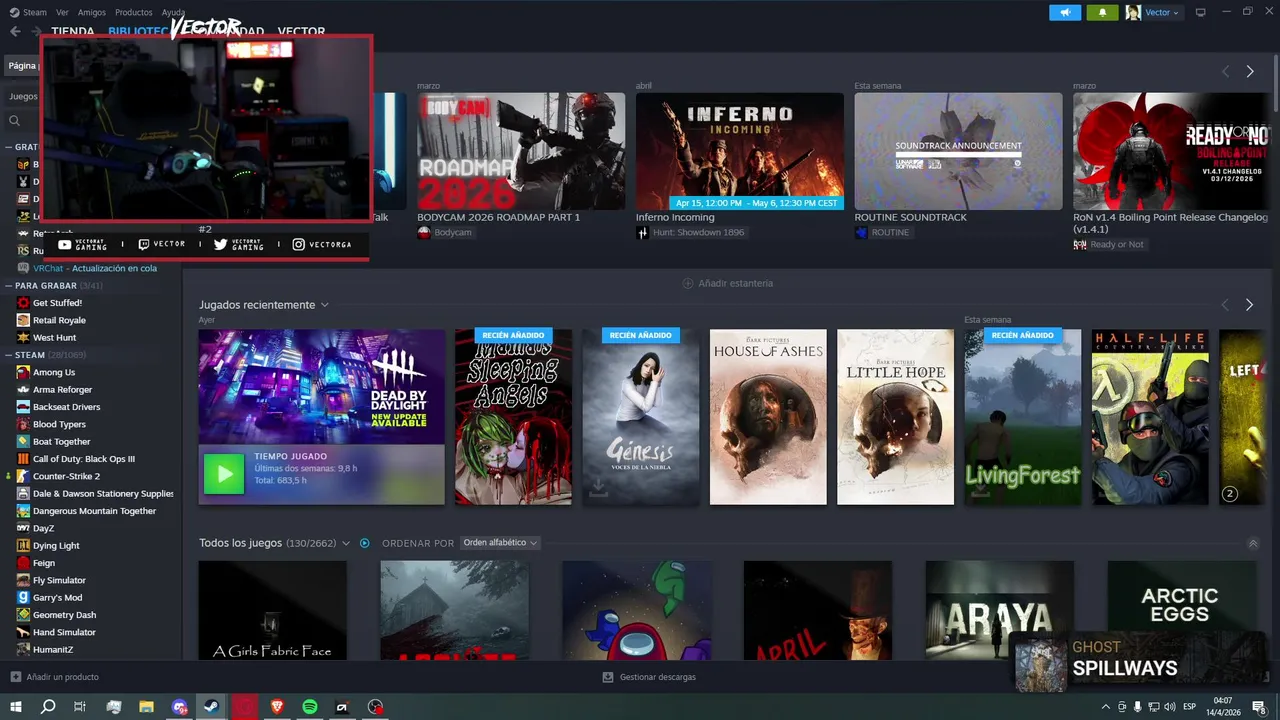Open File Explorer from the taskbar
Image resolution: width=1280 pixels, height=720 pixels.
coord(146,707)
